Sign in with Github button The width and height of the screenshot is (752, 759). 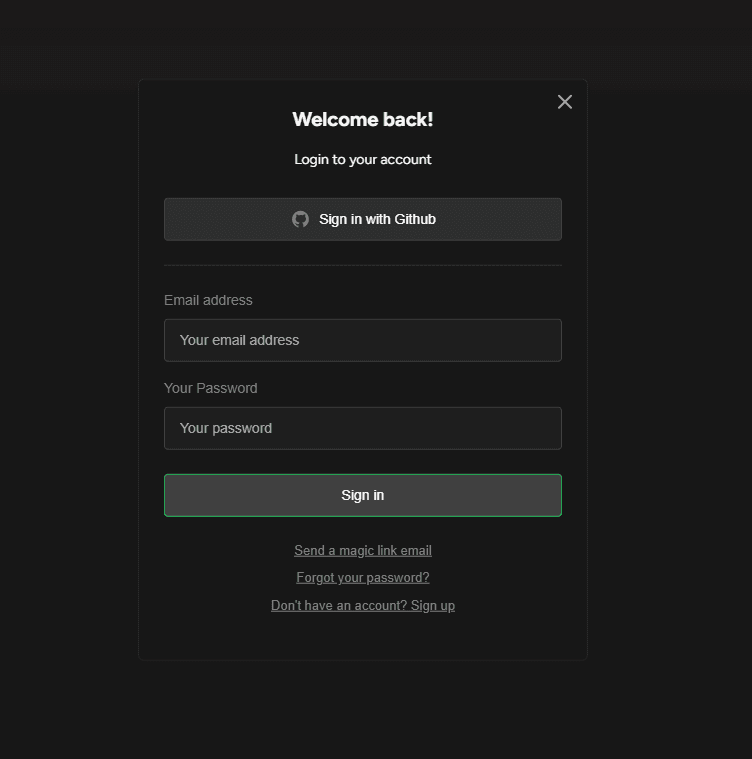363,219
